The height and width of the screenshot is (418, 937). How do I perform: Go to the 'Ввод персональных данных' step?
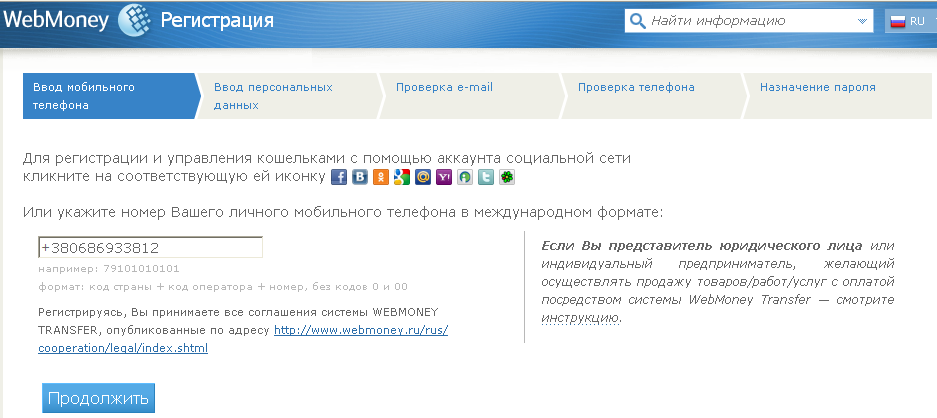(289, 96)
